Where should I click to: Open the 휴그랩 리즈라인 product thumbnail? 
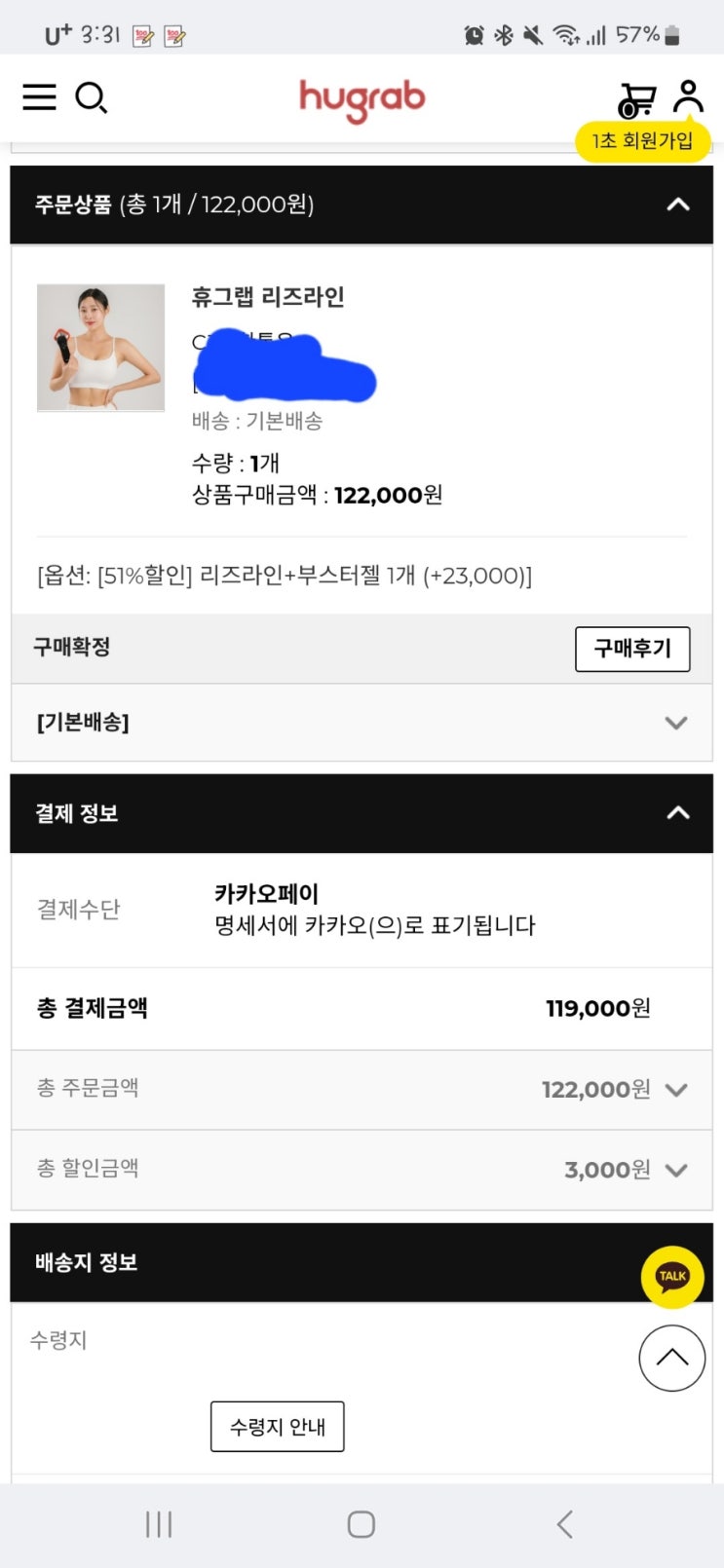tap(100, 348)
